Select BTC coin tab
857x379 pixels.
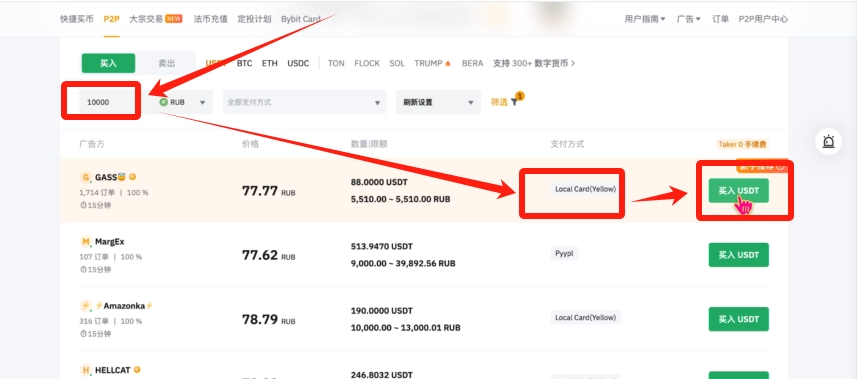click(x=244, y=63)
